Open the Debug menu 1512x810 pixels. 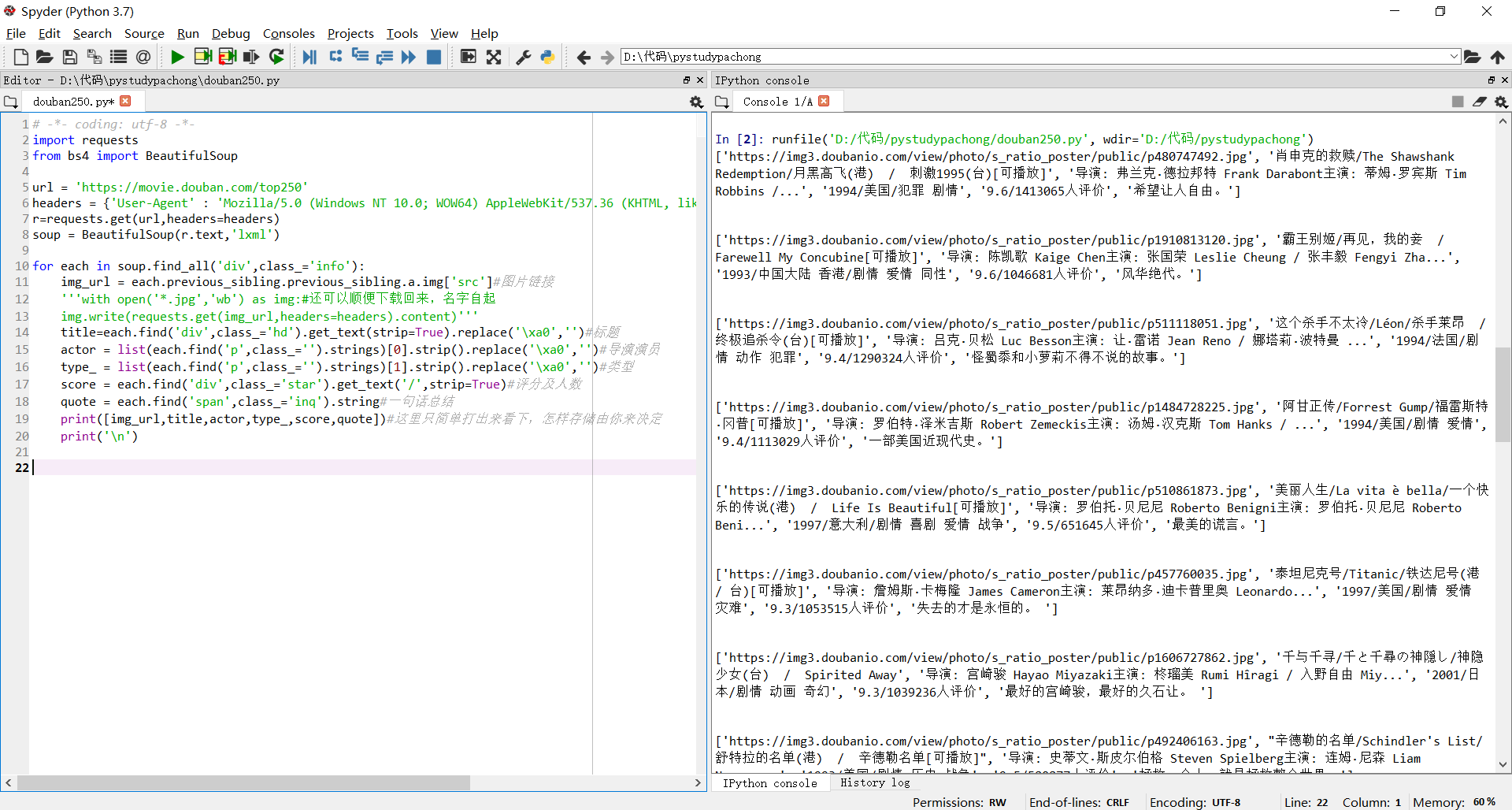click(231, 33)
